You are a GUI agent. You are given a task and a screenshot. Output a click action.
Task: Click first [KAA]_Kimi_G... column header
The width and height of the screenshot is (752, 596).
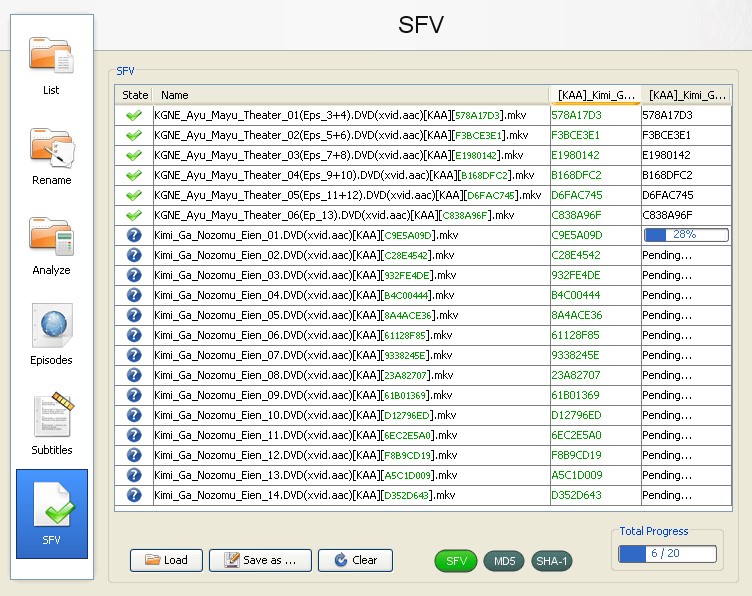595,95
